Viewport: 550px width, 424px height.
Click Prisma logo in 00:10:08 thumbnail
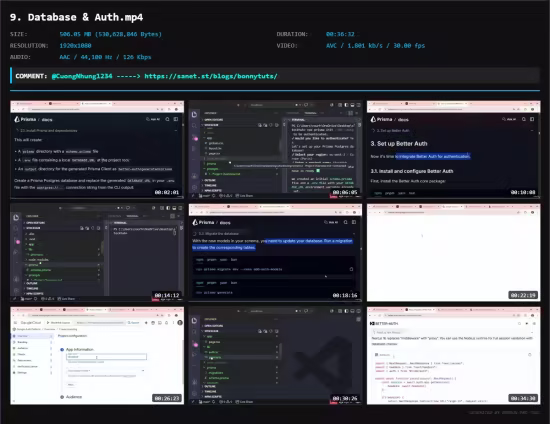(382, 119)
